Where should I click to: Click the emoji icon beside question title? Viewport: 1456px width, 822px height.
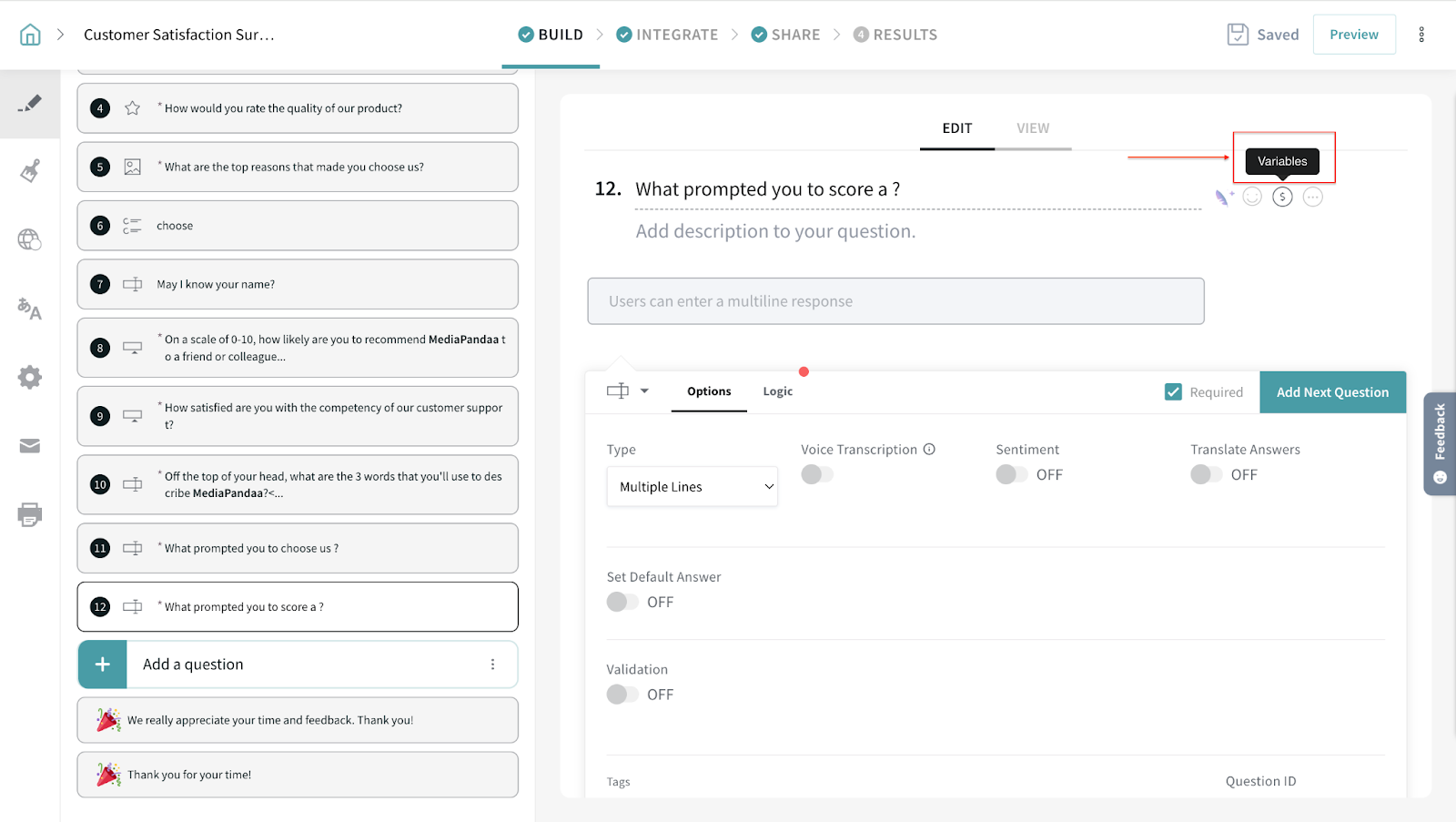click(1252, 197)
